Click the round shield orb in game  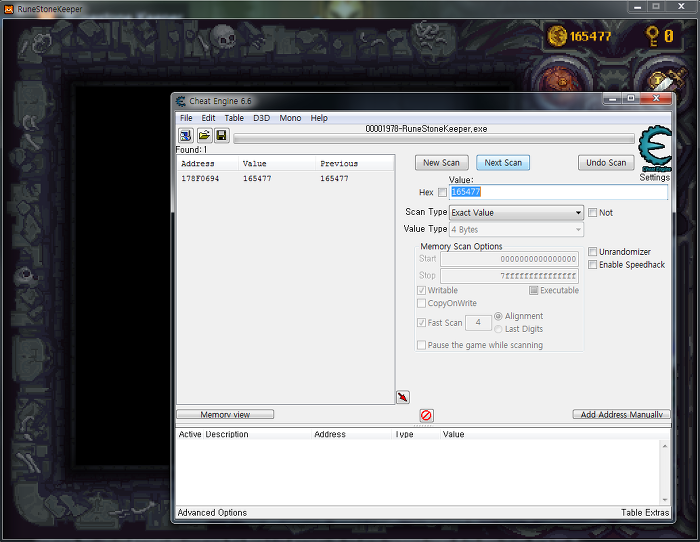tap(562, 81)
